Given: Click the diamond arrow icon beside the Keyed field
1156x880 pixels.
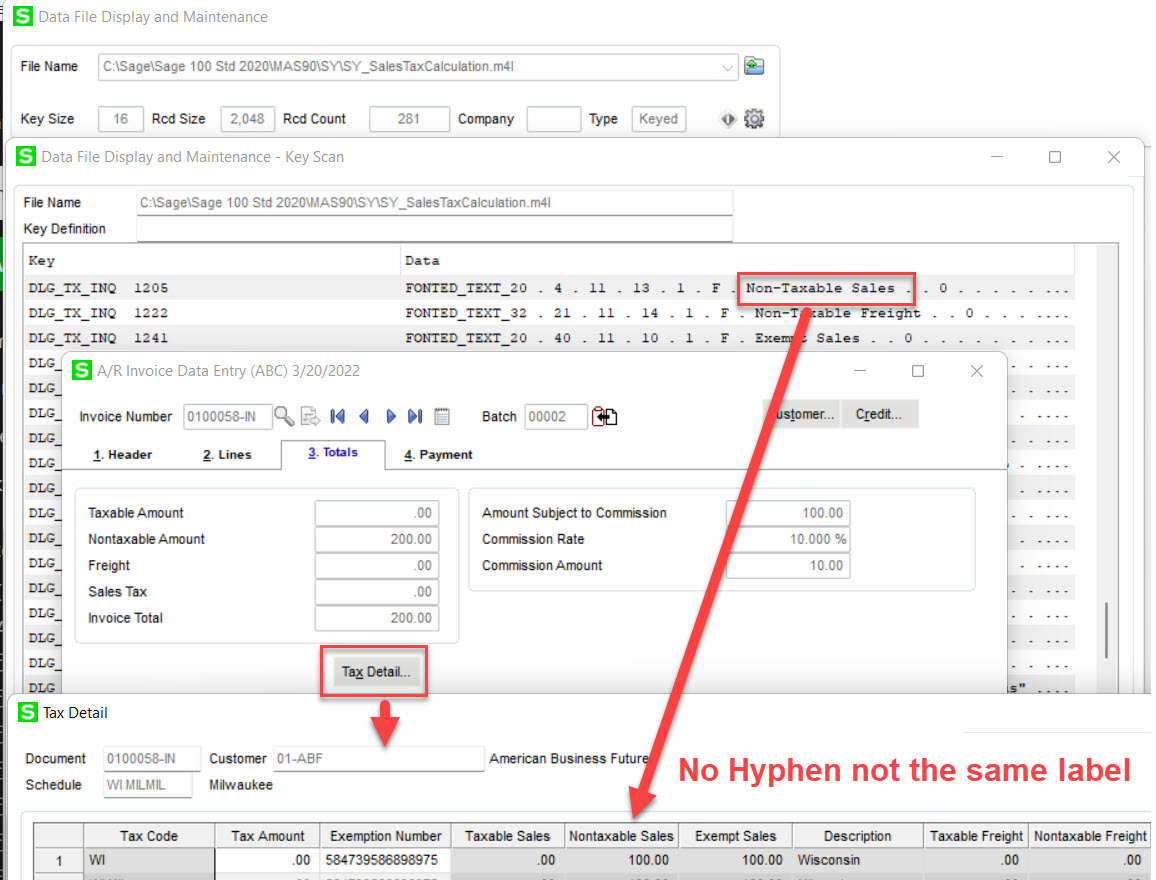Looking at the screenshot, I should click(x=728, y=119).
